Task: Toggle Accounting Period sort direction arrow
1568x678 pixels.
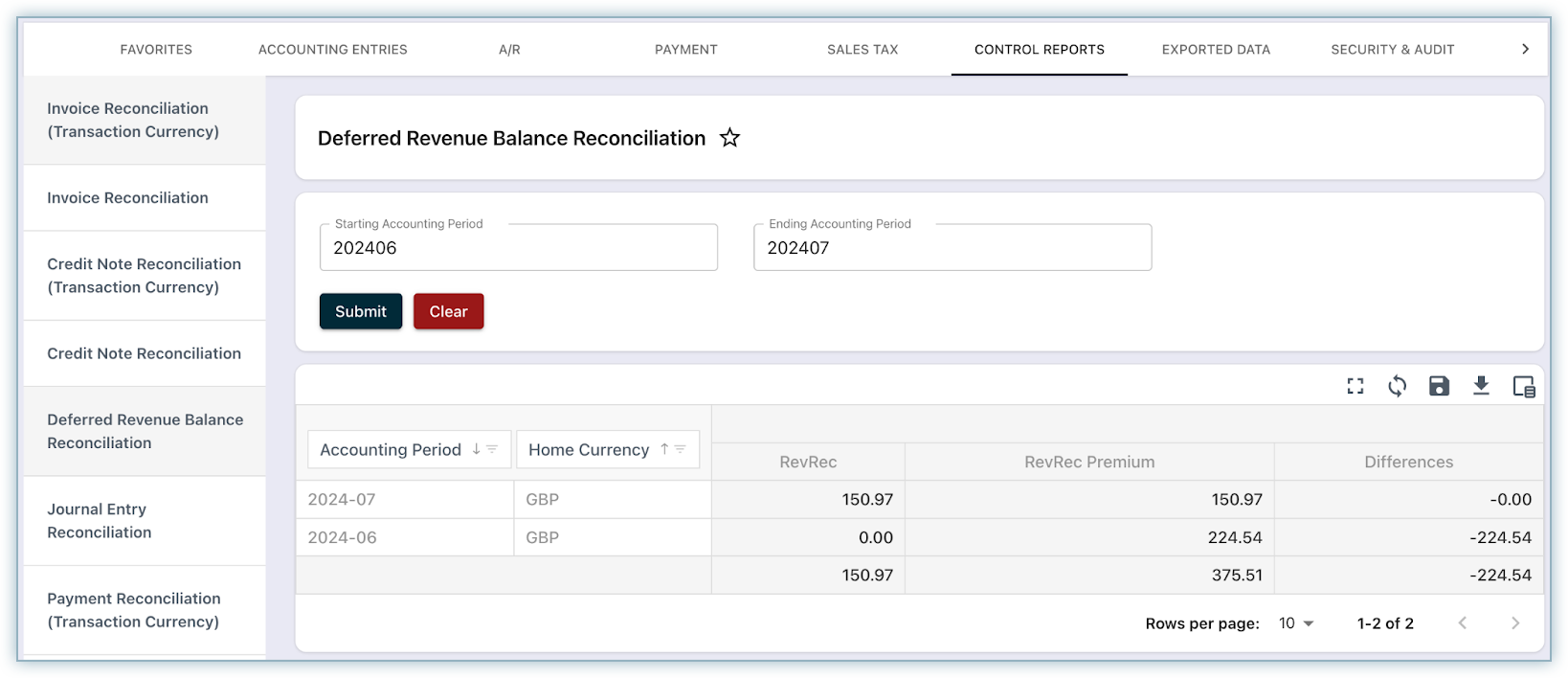Action: click(476, 449)
